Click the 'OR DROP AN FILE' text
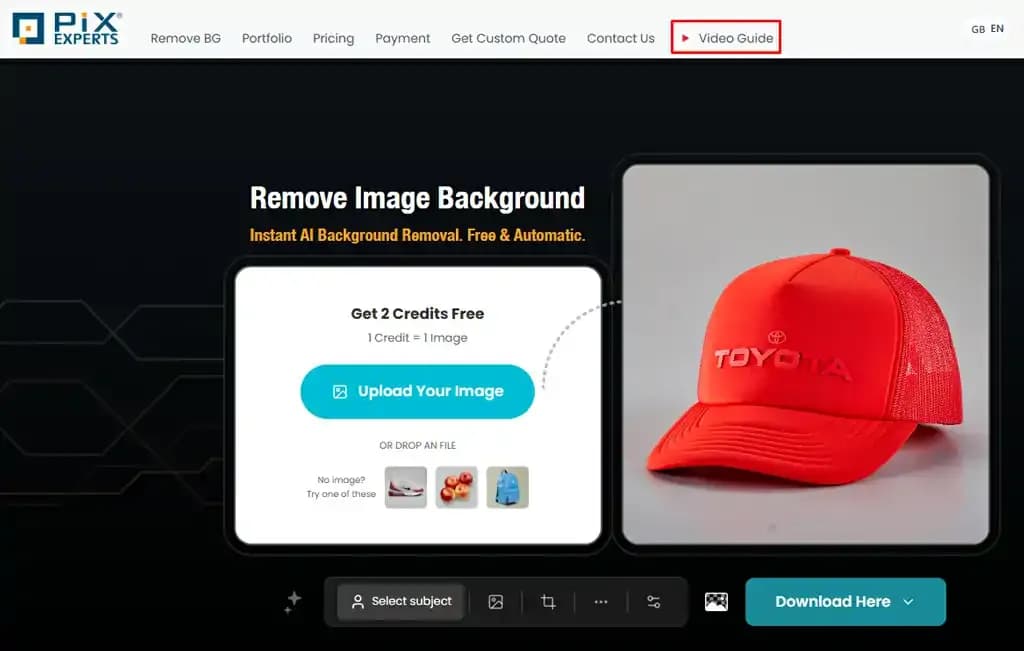1024x651 pixels. point(417,445)
